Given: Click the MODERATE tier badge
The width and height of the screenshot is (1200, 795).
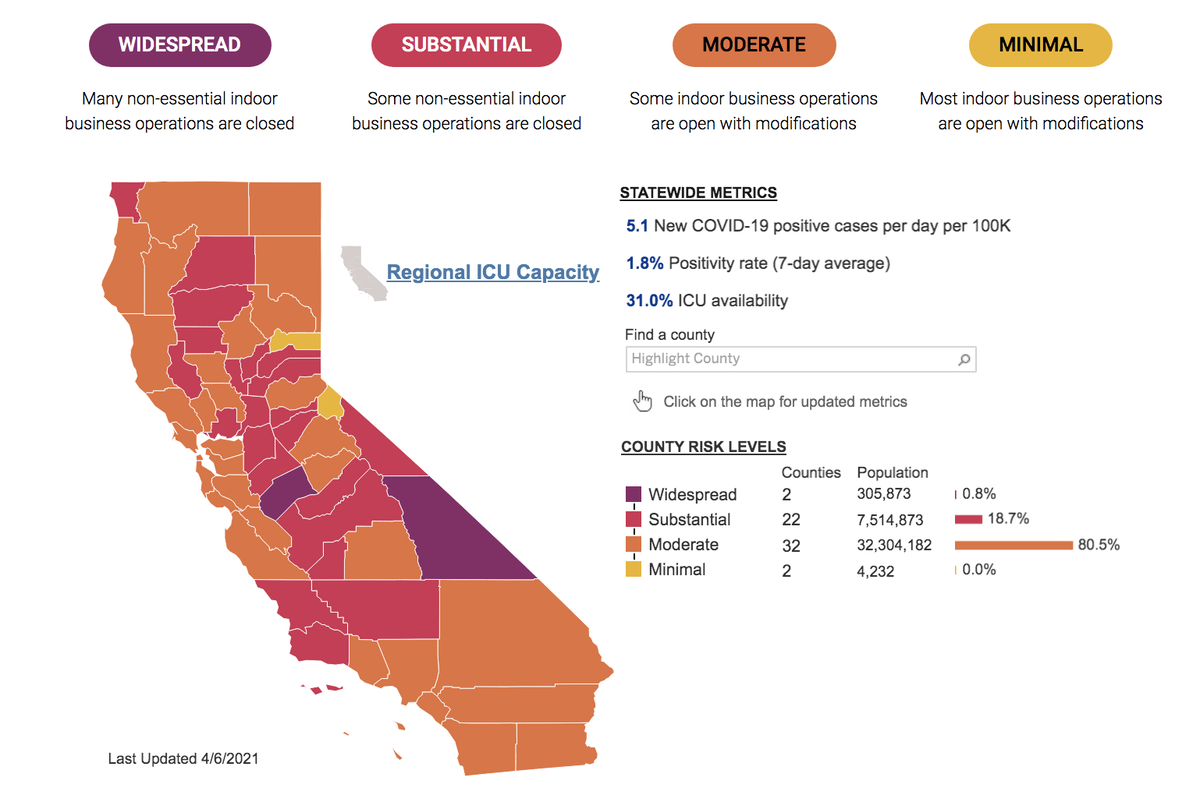Looking at the screenshot, I should coord(754,45).
